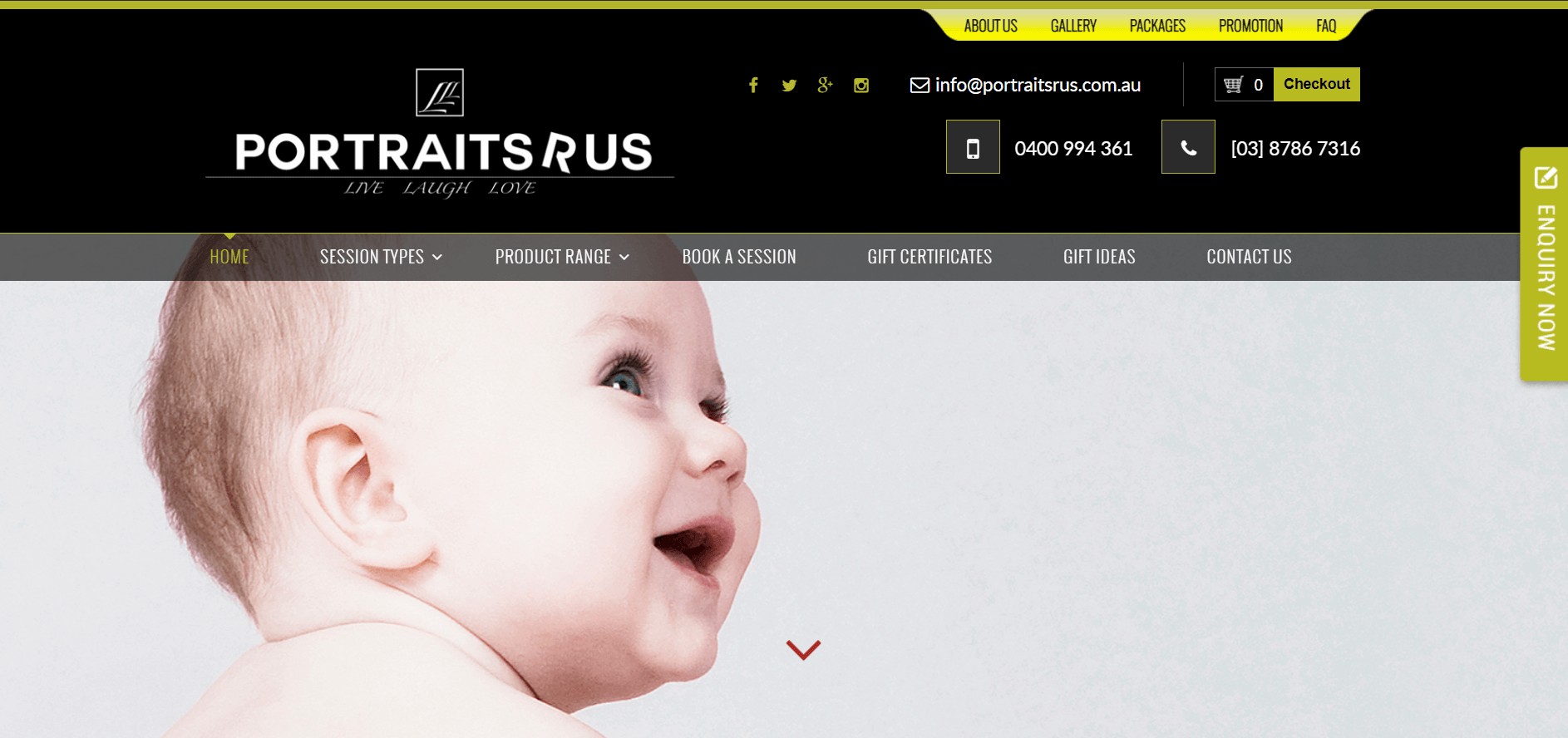Click the telephone handset icon box
1568x738 pixels.
pyautogui.click(x=1188, y=147)
